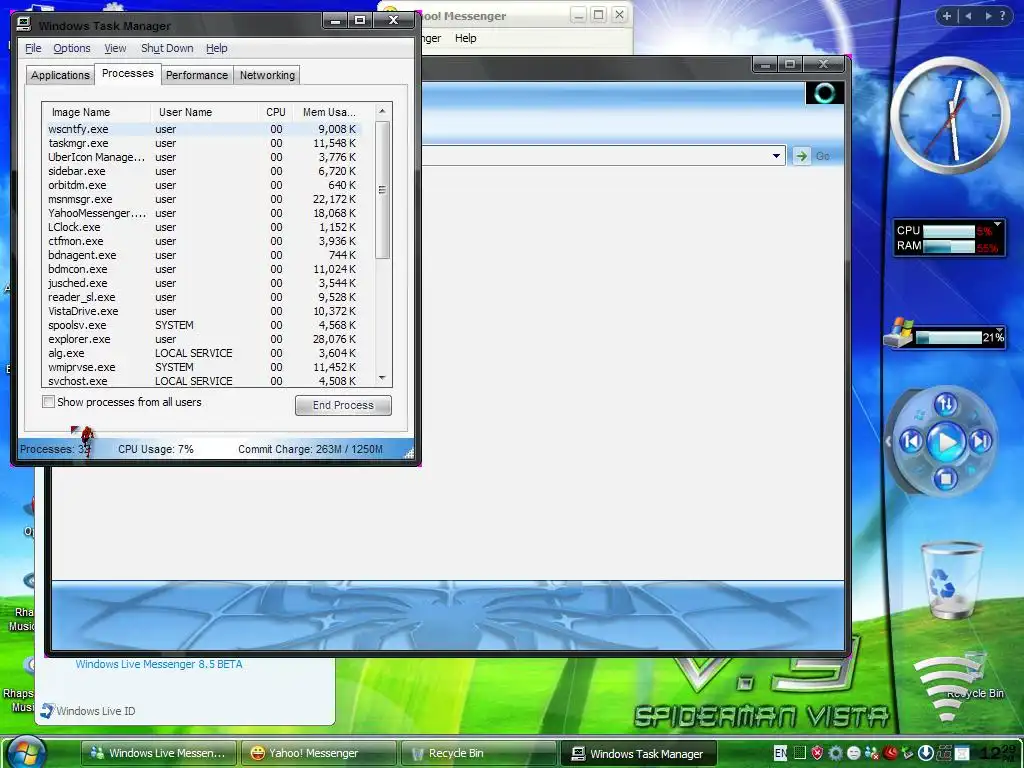The width and height of the screenshot is (1024, 768).
Task: Skip to next track in media gadget
Action: pos(981,442)
